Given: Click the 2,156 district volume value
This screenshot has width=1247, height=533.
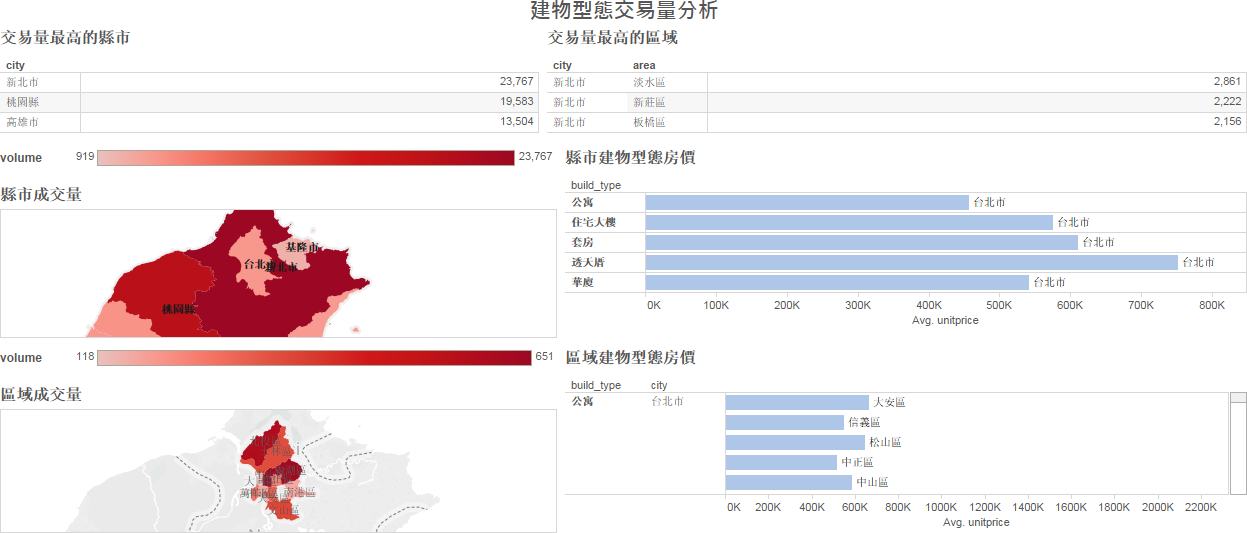Looking at the screenshot, I should click(1227, 122).
